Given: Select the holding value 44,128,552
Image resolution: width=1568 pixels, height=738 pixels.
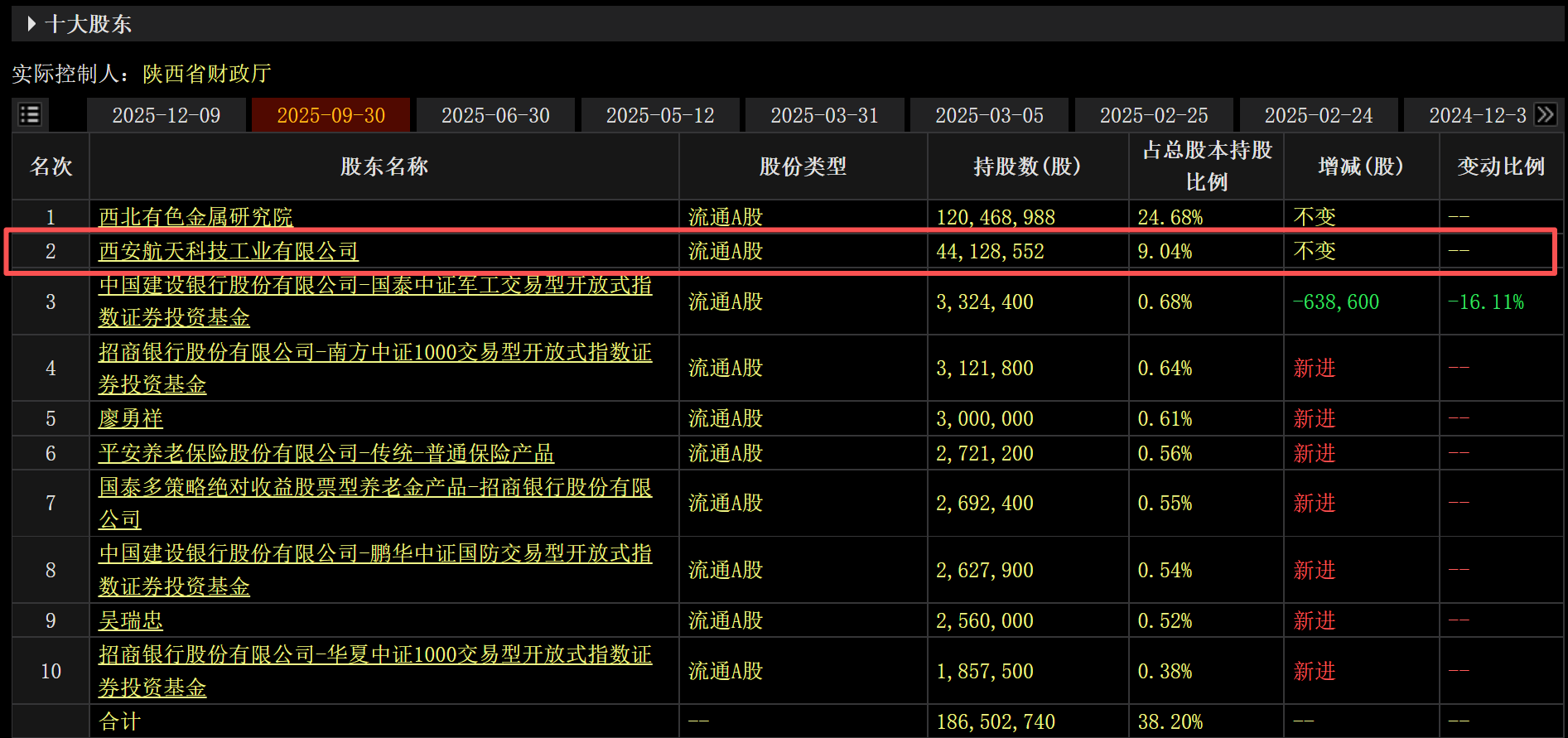Looking at the screenshot, I should click(991, 251).
